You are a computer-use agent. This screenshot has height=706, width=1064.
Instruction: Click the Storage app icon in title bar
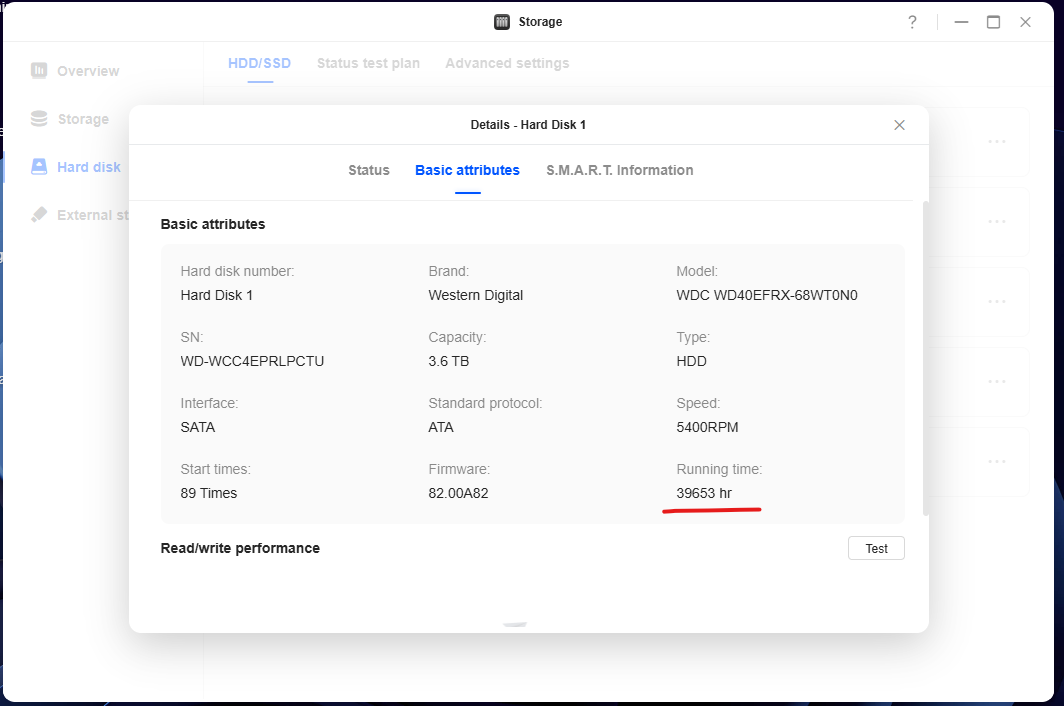click(x=502, y=22)
